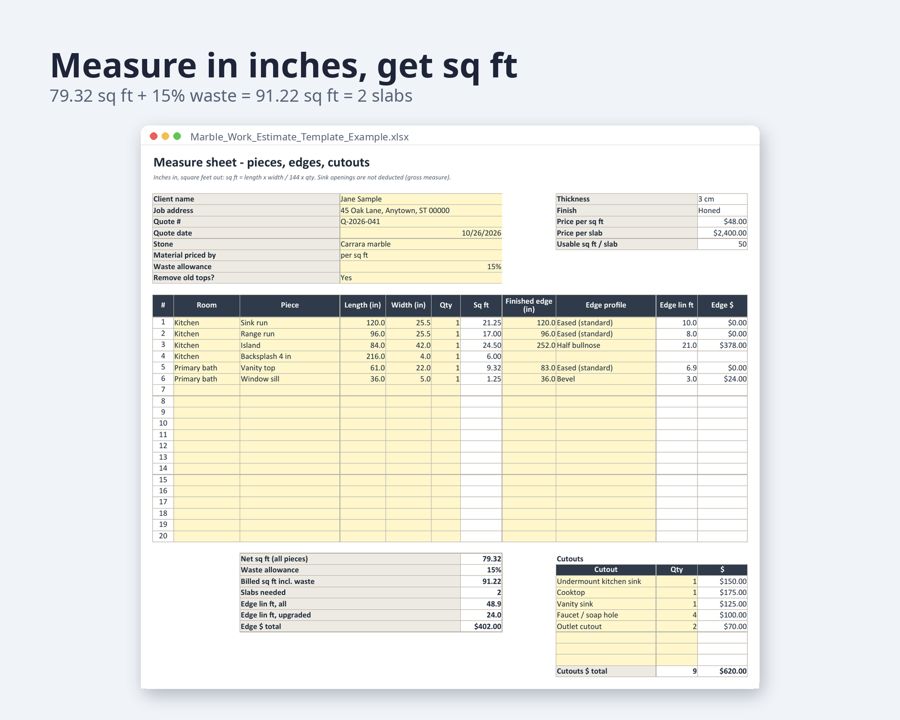Screen dimensions: 900x720
Task: Select the 'Half bullnose' edge profile cell
Action: 606,345
